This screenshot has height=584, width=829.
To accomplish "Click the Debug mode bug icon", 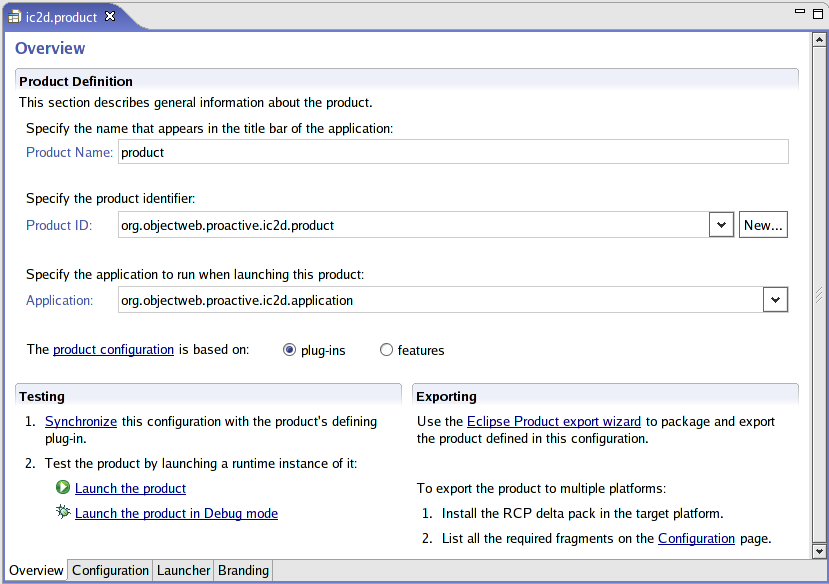I will click(63, 512).
